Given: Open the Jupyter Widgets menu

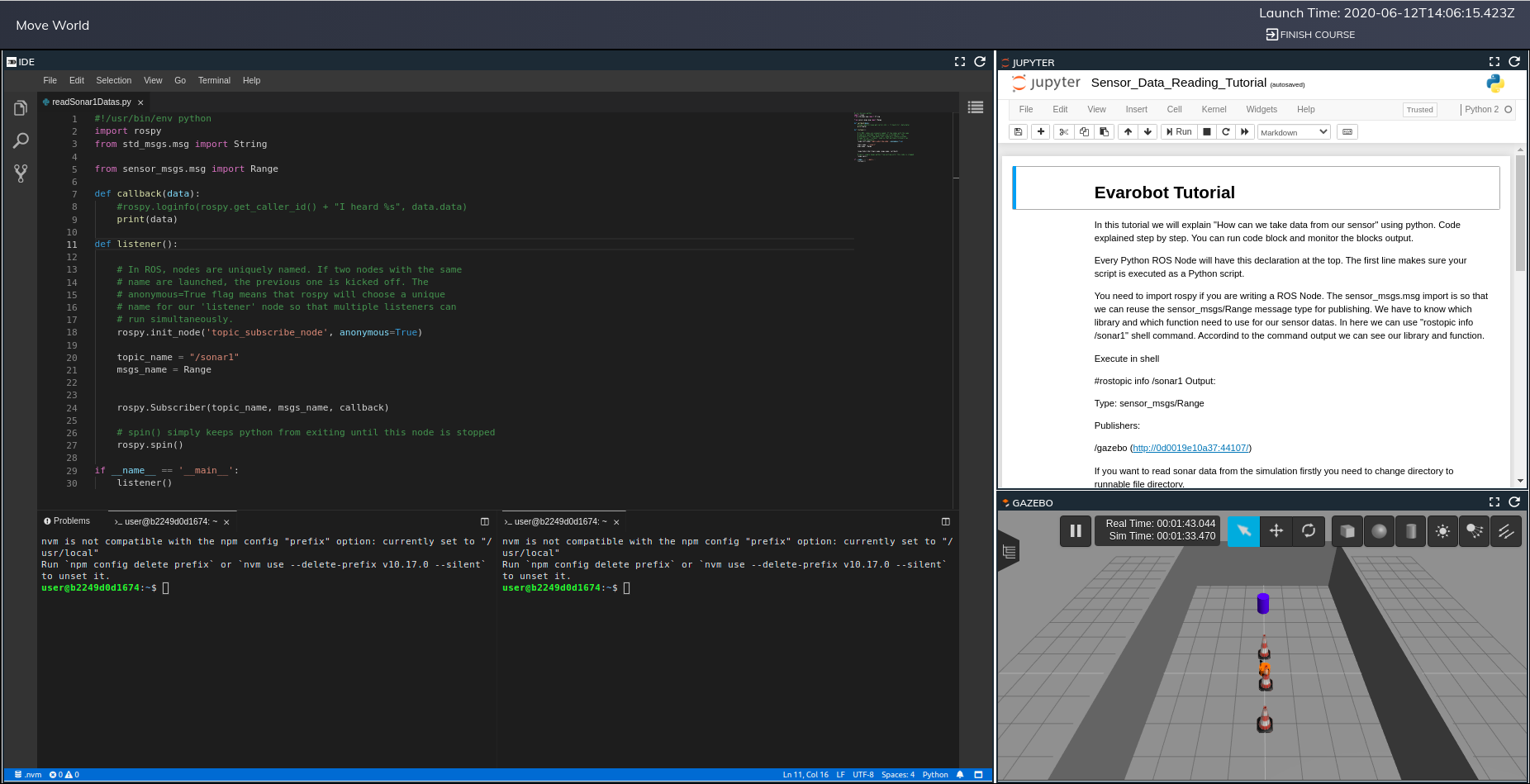Looking at the screenshot, I should [1262, 109].
